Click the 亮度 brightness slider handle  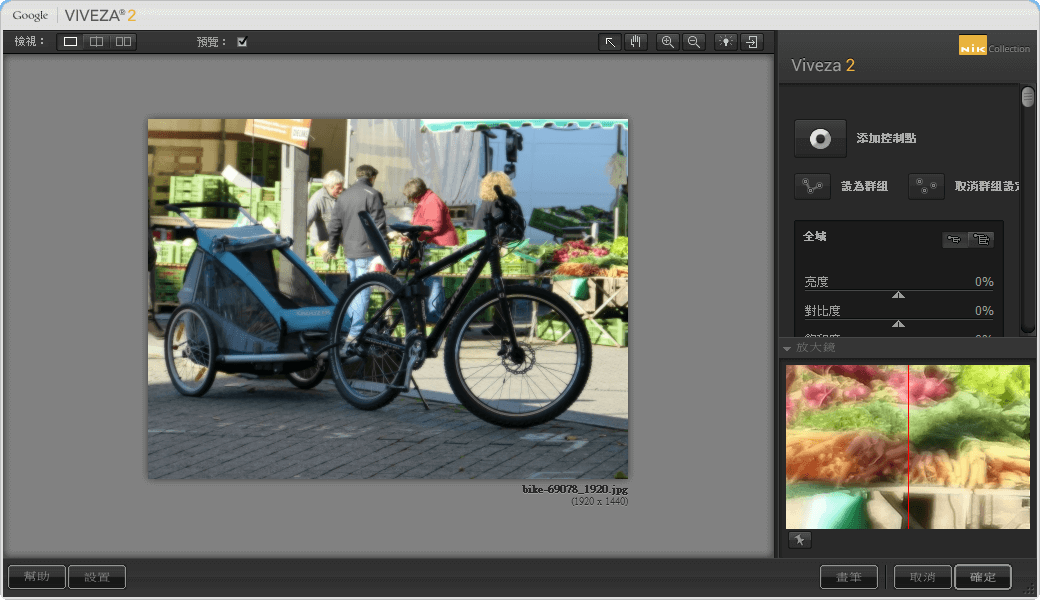pos(898,295)
